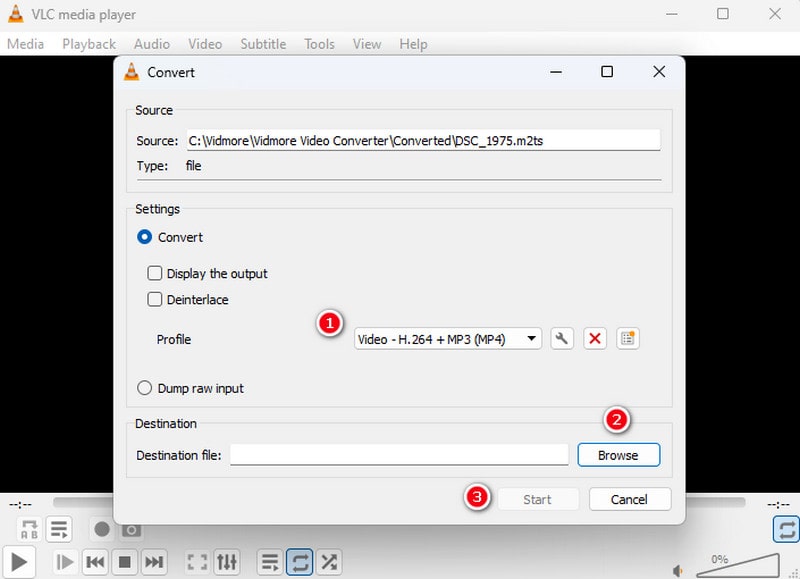Create a new profile icon

pyautogui.click(x=627, y=339)
